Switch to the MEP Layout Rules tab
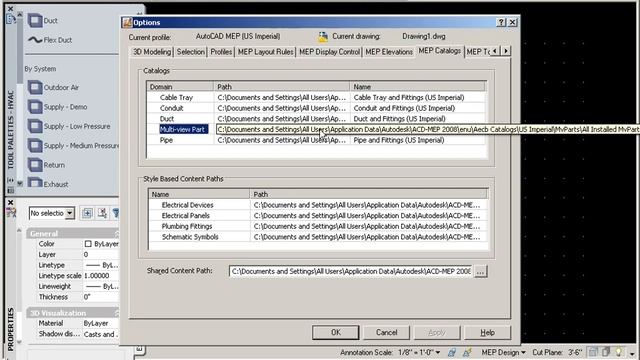Screen dimensions: 640x360 tap(265, 52)
